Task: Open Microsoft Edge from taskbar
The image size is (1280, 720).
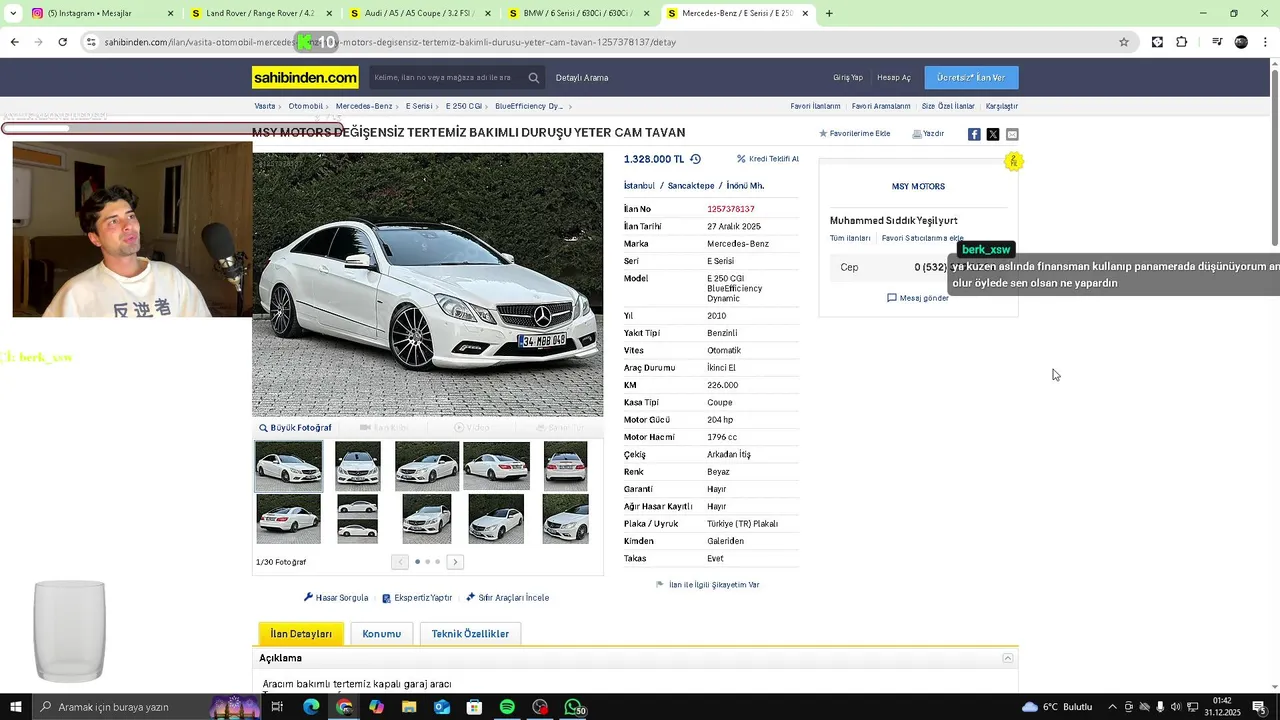Action: (x=311, y=707)
